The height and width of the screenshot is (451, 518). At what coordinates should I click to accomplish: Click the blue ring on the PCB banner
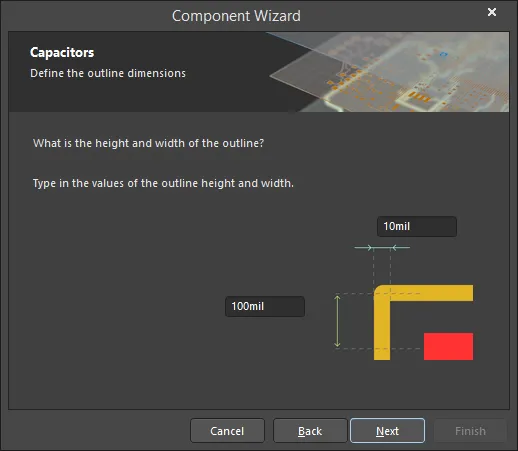[x=443, y=54]
